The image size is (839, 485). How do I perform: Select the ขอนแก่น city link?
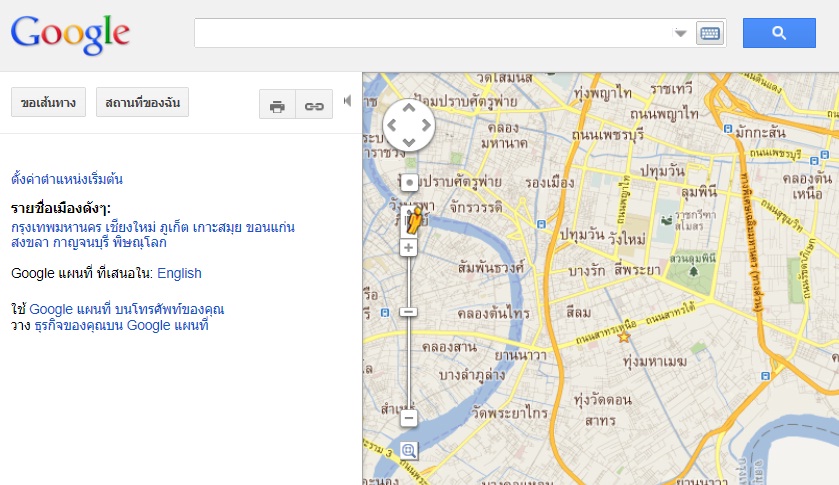click(x=270, y=228)
